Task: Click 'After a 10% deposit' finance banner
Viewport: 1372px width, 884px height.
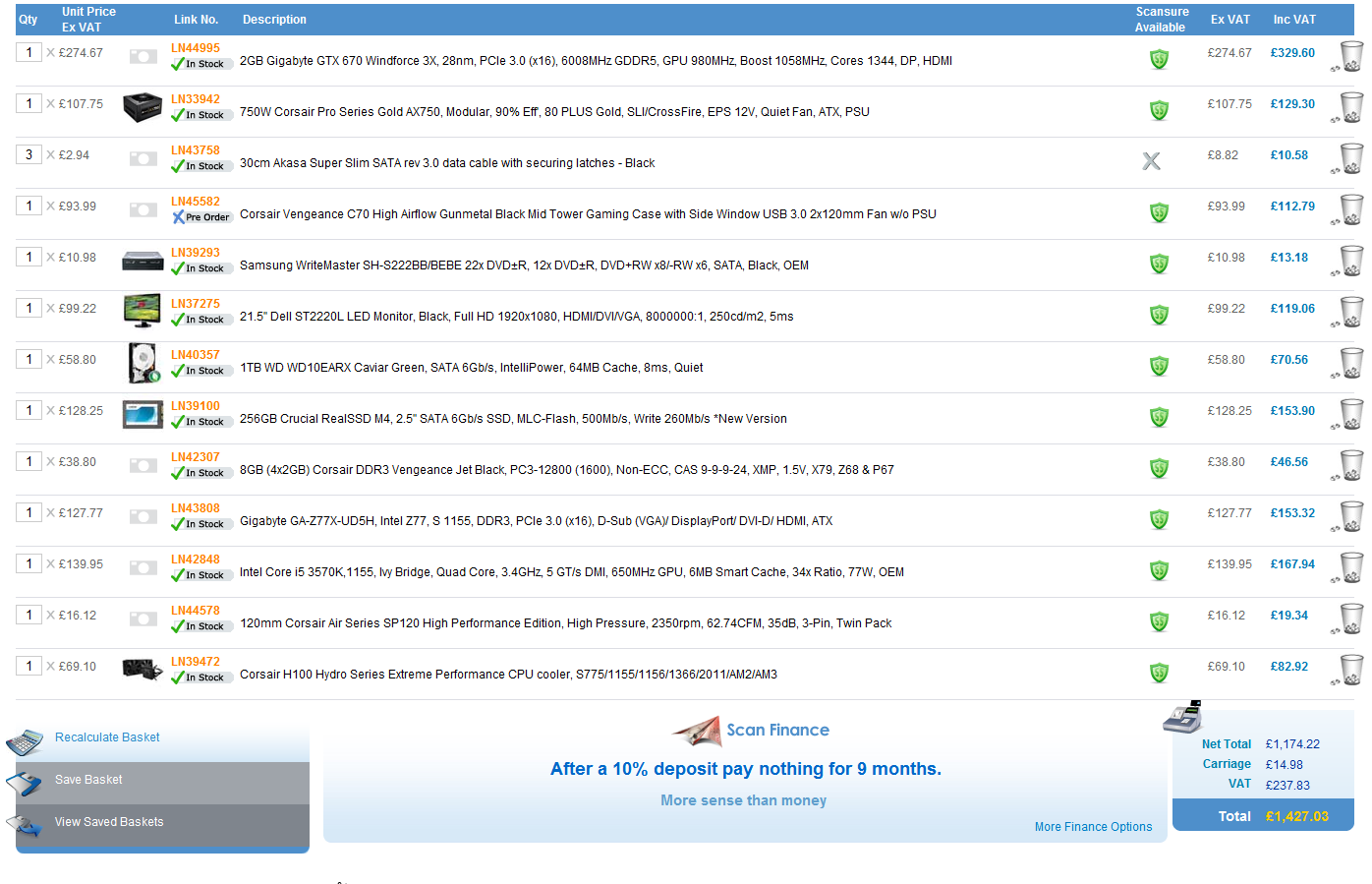Action: (x=746, y=769)
